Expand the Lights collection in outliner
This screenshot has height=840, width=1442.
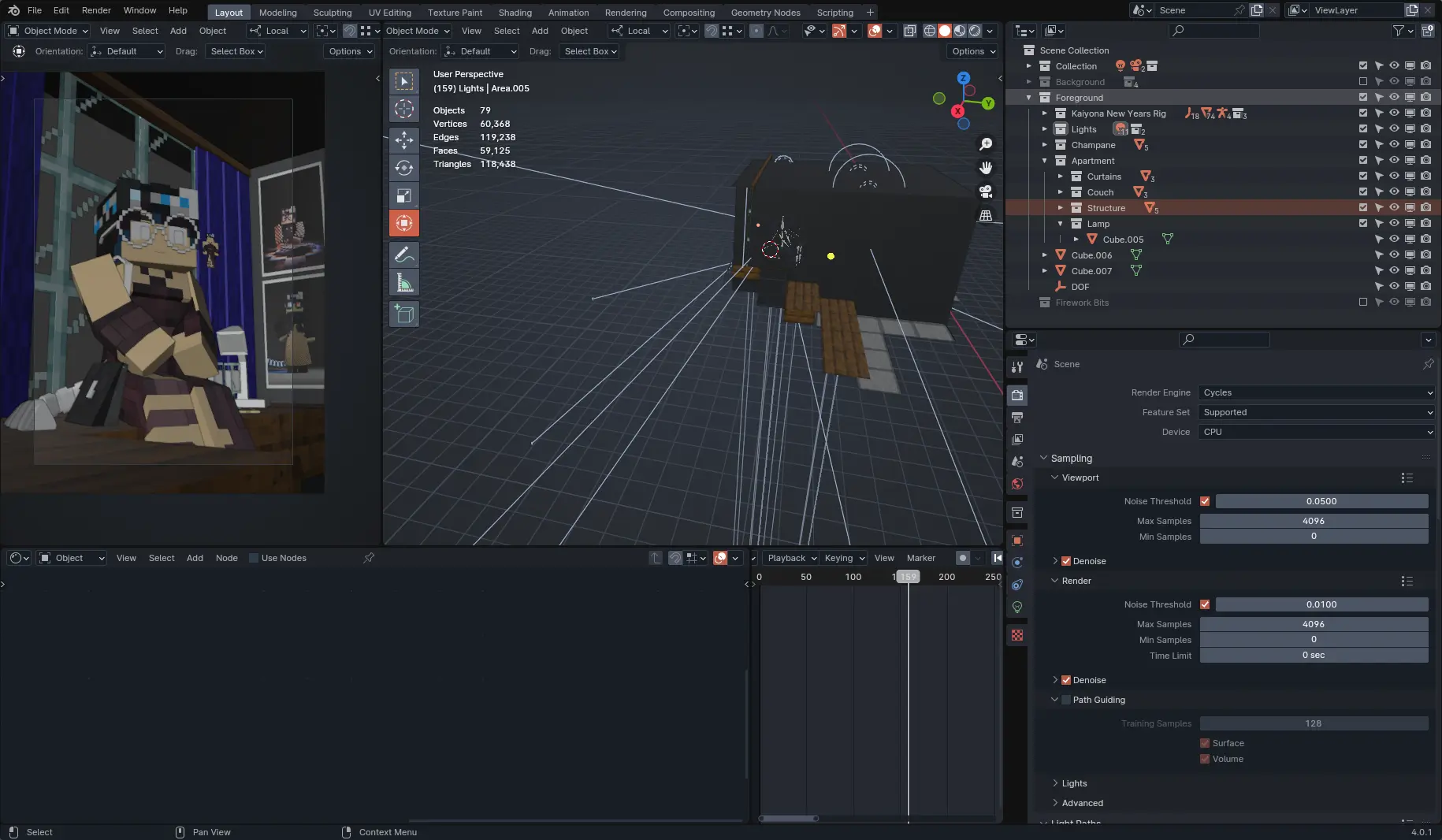(1045, 129)
